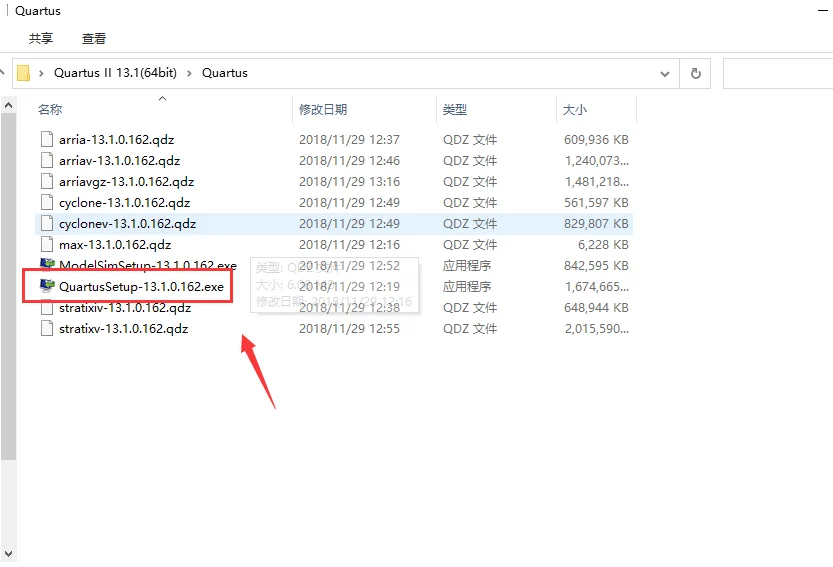This screenshot has height=567, width=833.
Task: Click the yellow folder icon in the address bar
Action: click(x=23, y=73)
